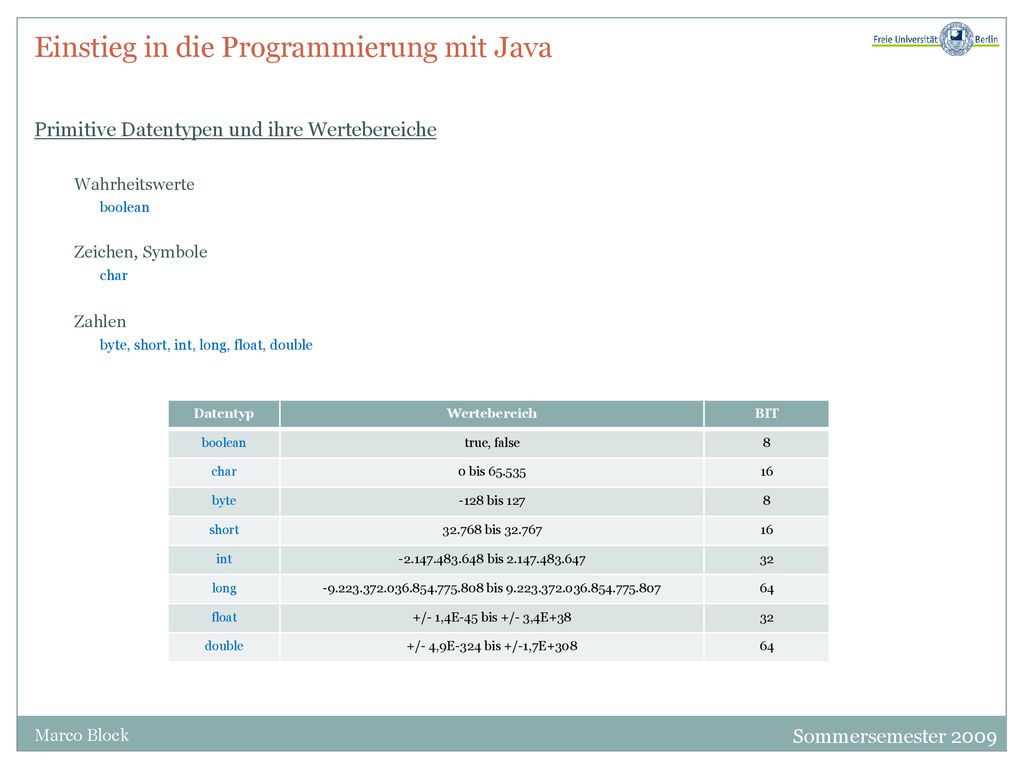Click the 'short' table cell
1024x768 pixels.
pyautogui.click(x=224, y=530)
